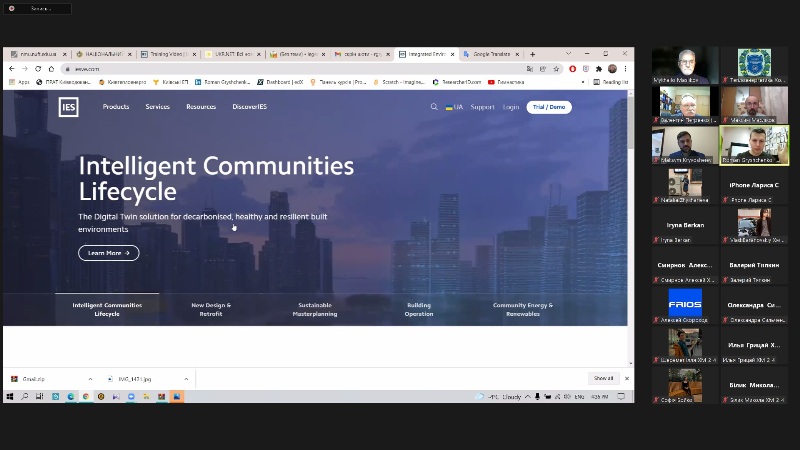Click the Learn More button

click(109, 253)
